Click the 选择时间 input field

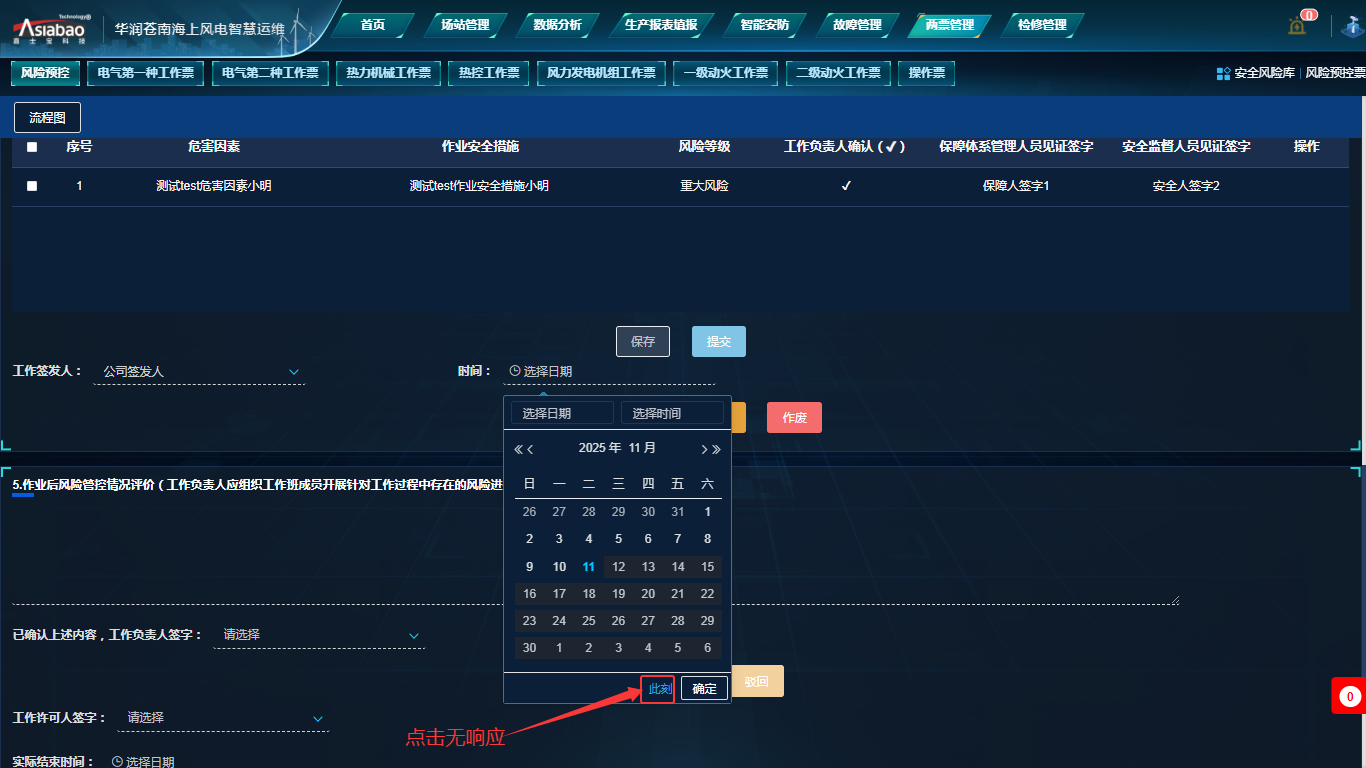[x=672, y=413]
